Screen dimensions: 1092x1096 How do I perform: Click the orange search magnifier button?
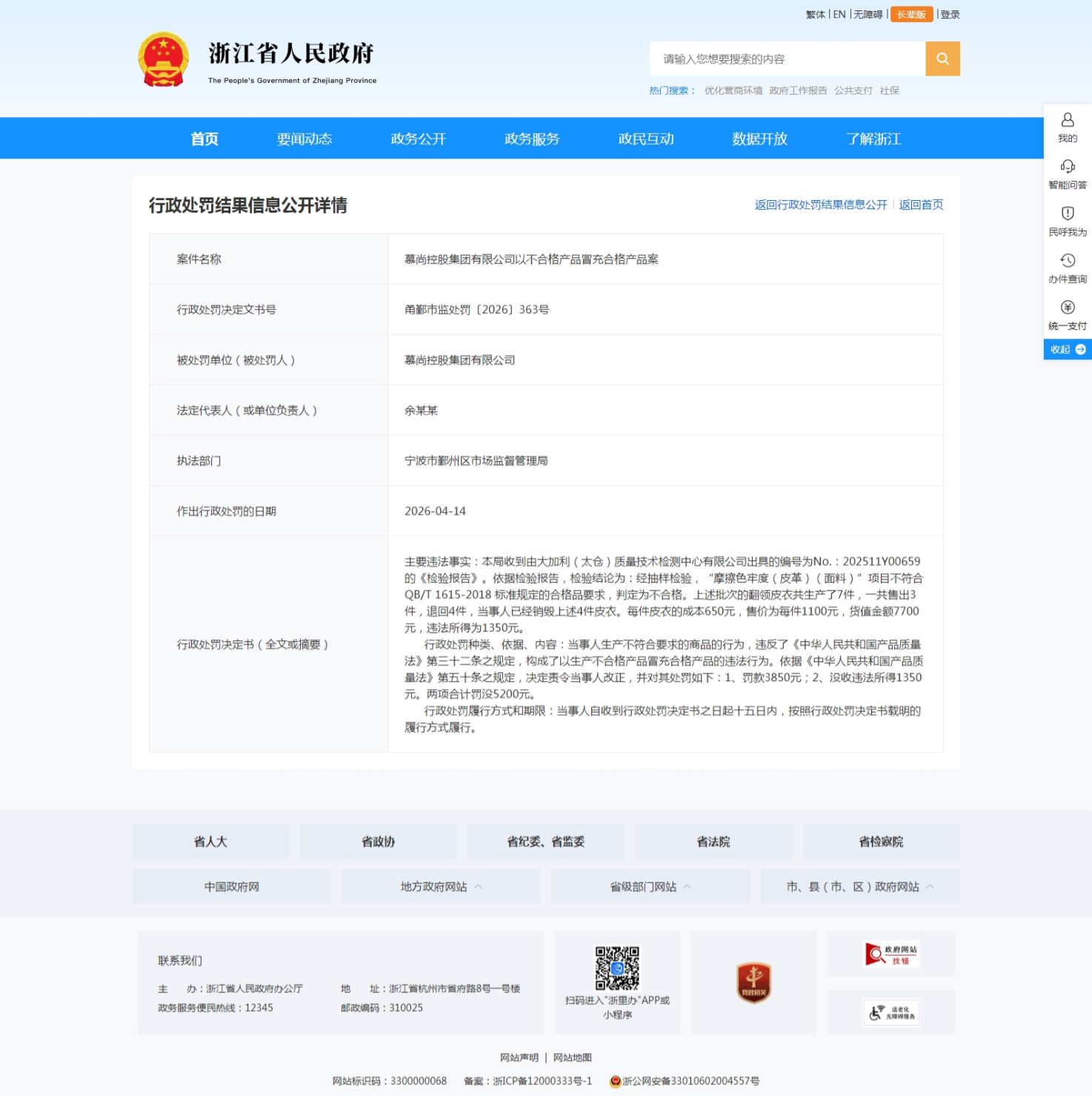coord(942,59)
